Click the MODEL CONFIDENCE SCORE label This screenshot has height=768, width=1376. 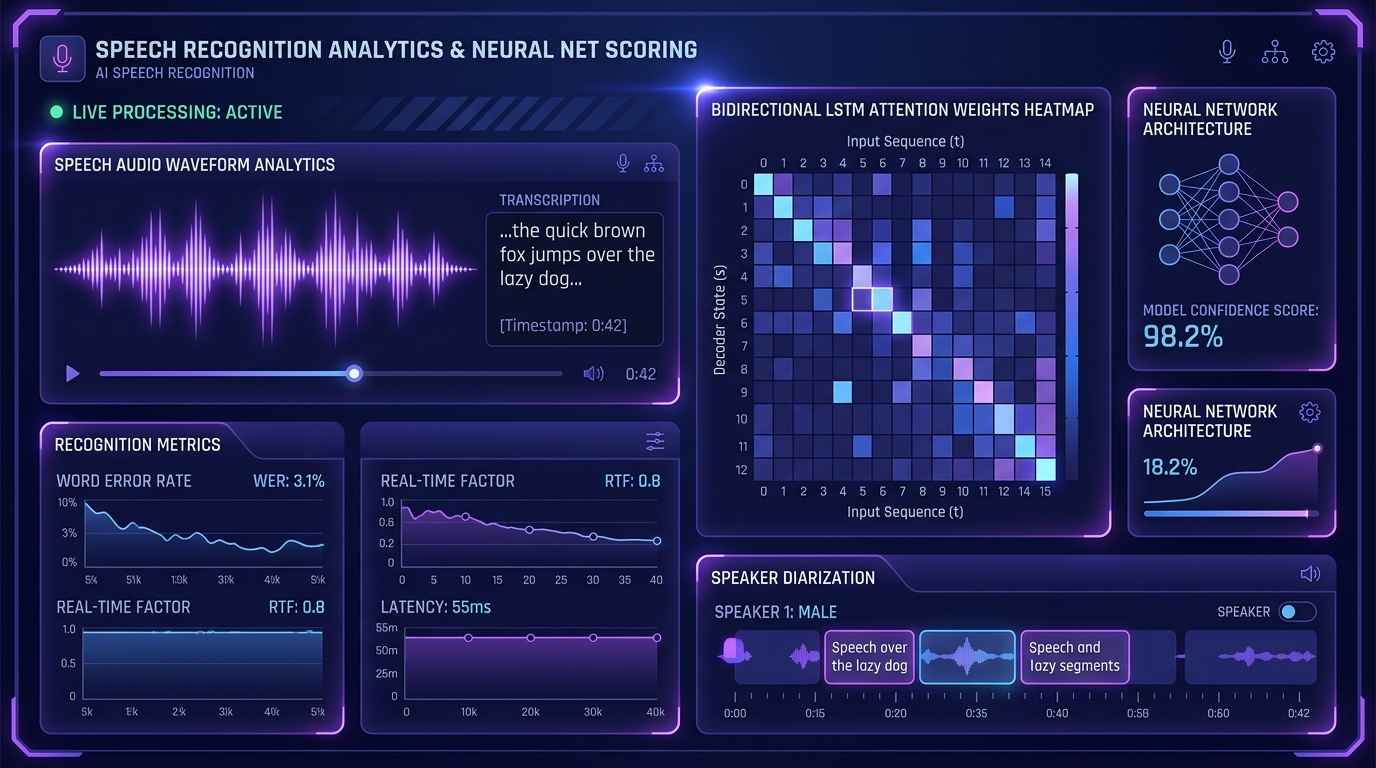click(x=1231, y=311)
